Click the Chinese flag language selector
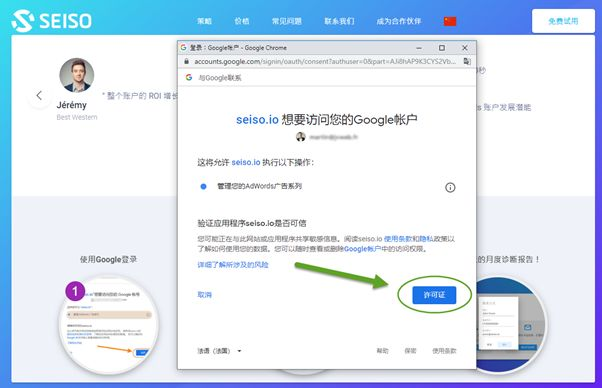This screenshot has height=388, width=602. pos(450,21)
